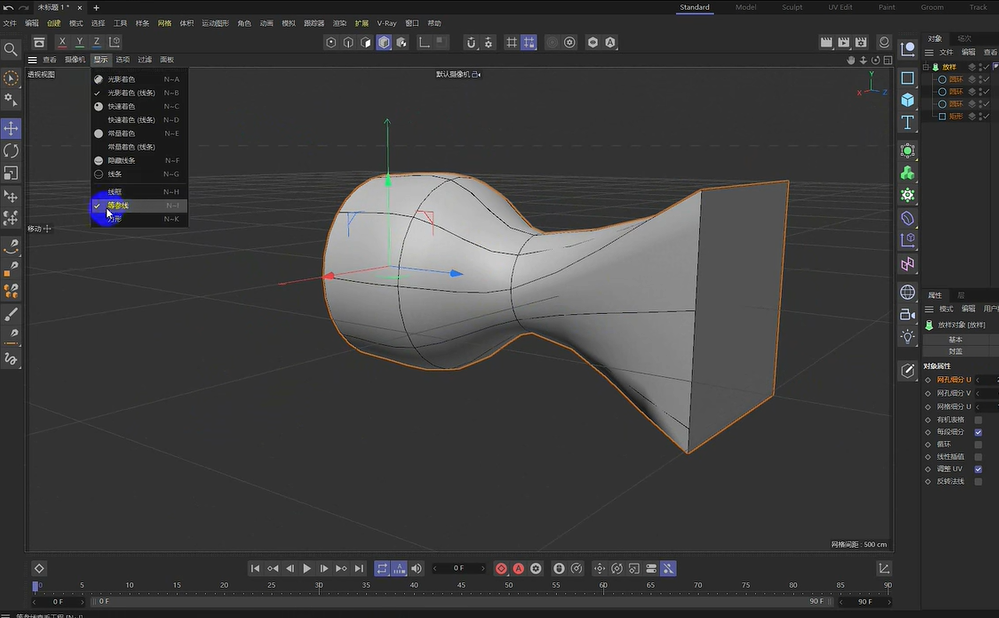
Task: Jump to the start of timeline
Action: [255, 568]
